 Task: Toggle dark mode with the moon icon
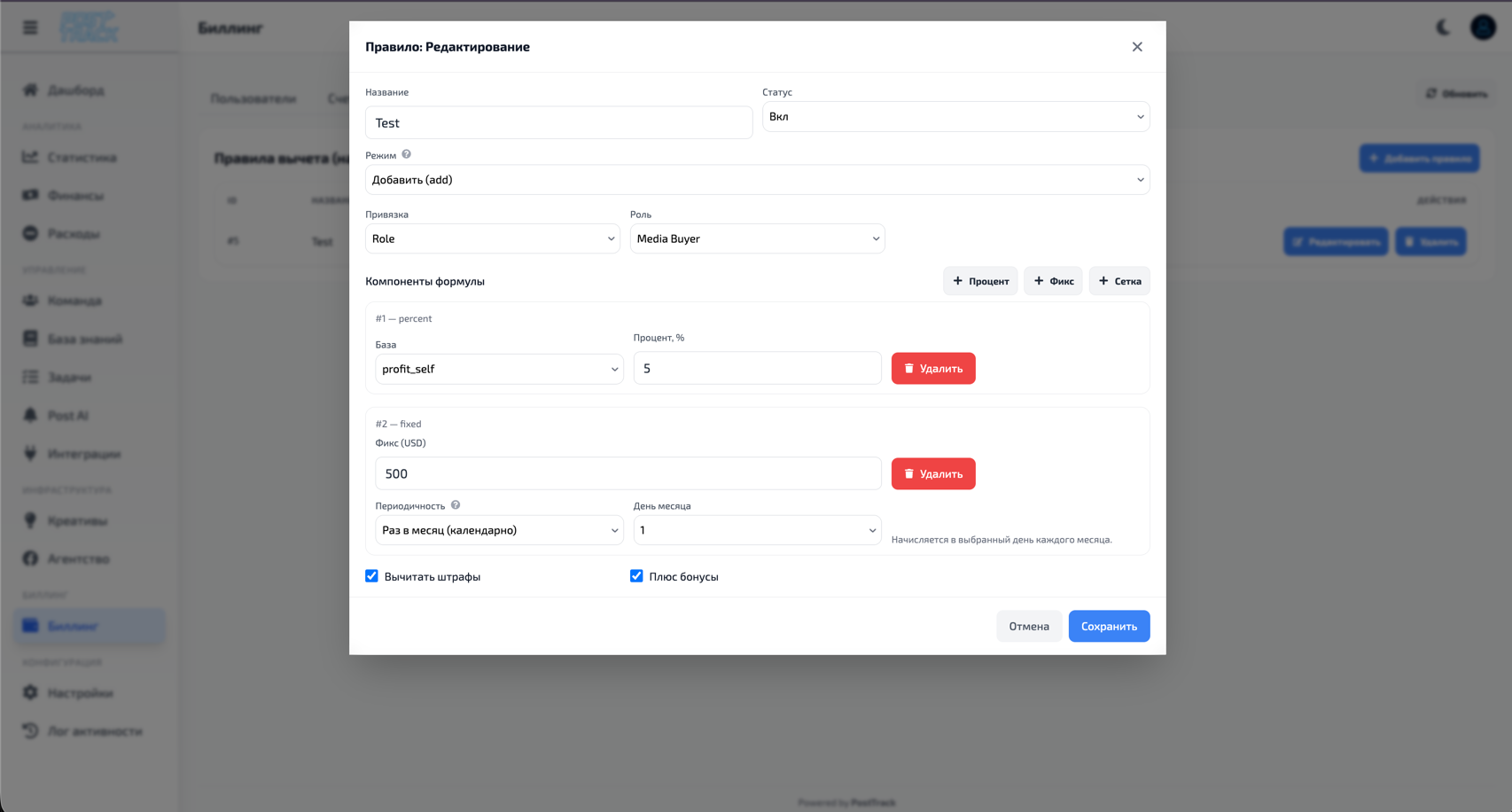[x=1443, y=27]
